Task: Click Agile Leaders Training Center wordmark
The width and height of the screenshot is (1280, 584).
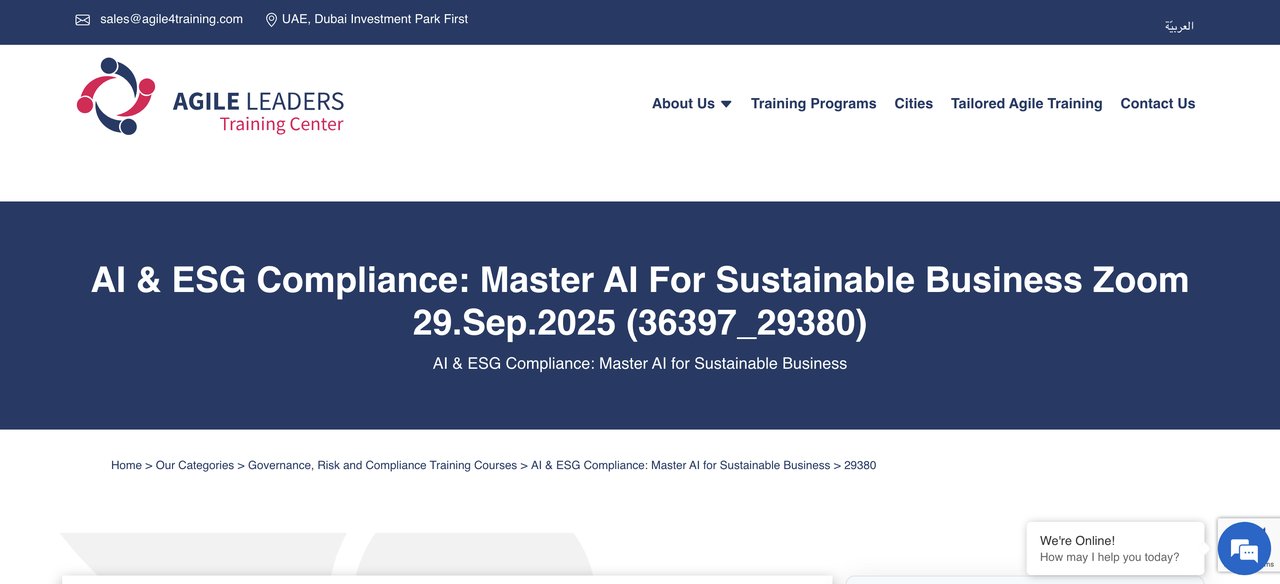Action: pos(258,111)
